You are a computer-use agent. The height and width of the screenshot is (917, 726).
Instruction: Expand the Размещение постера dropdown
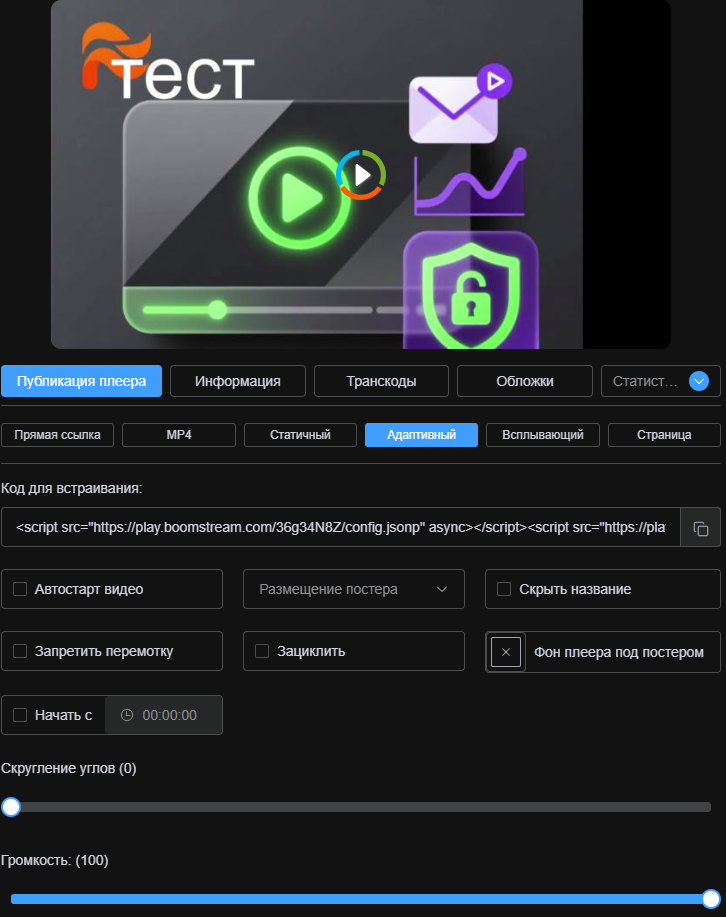(x=354, y=589)
